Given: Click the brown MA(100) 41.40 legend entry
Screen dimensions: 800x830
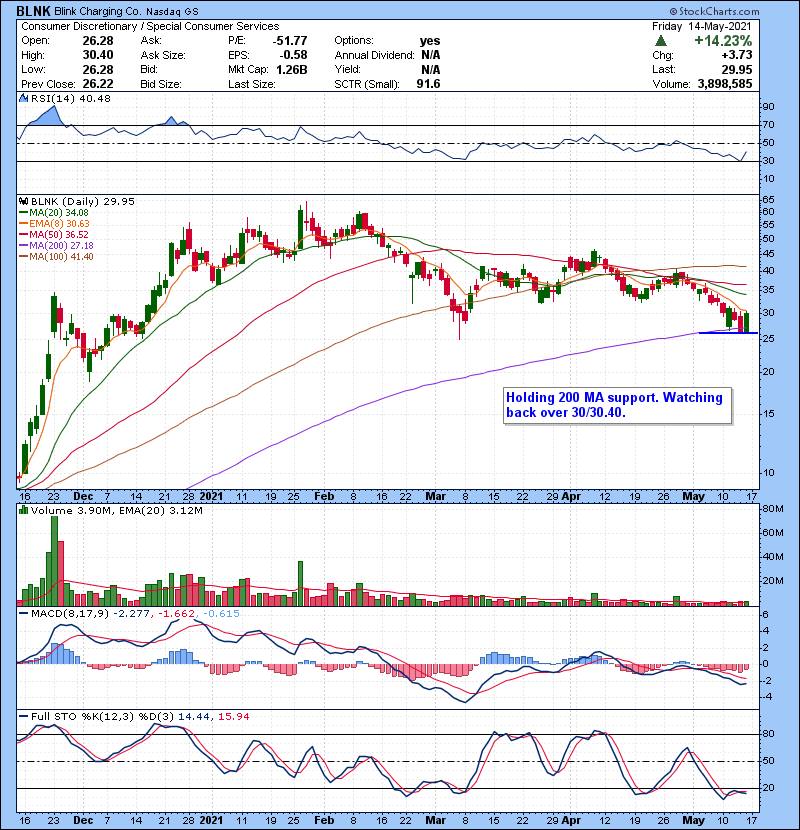Looking at the screenshot, I should click(x=57, y=257).
